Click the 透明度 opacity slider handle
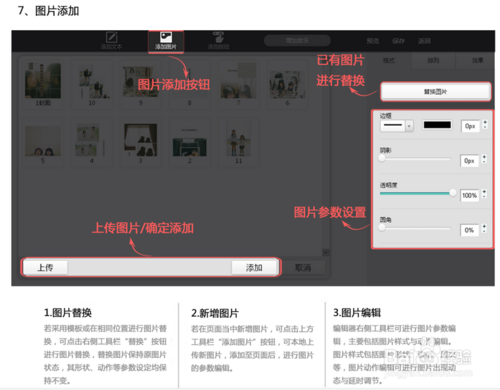The image size is (500, 390). [x=452, y=193]
